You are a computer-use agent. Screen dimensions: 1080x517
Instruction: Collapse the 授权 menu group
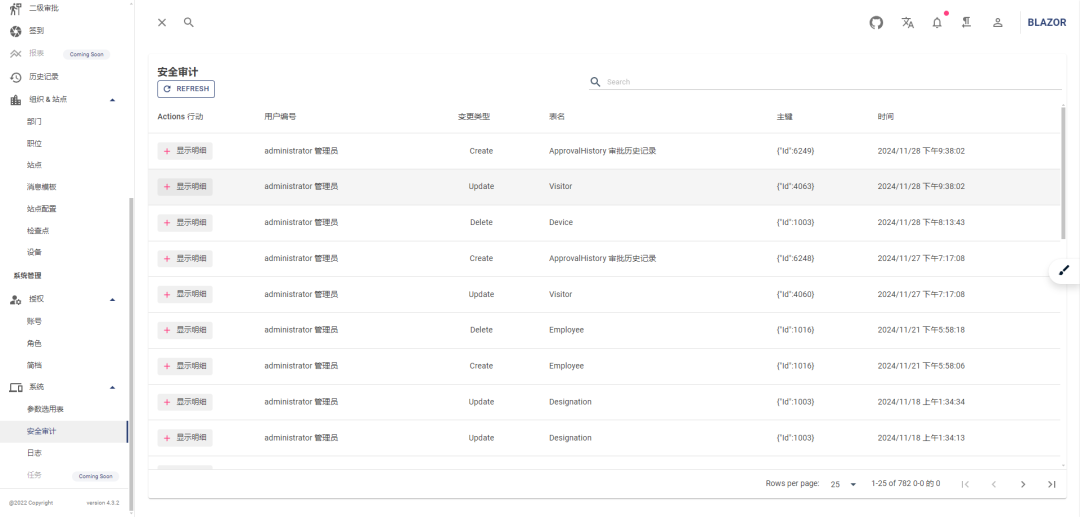tap(112, 299)
